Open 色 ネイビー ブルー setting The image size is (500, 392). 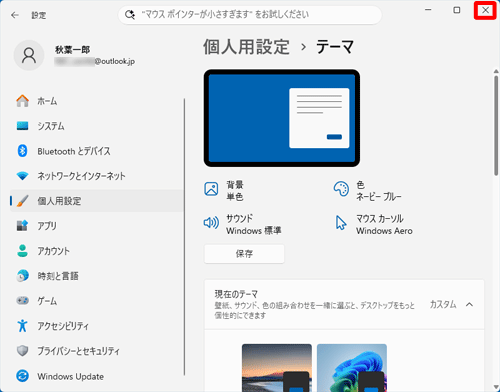[x=367, y=190]
